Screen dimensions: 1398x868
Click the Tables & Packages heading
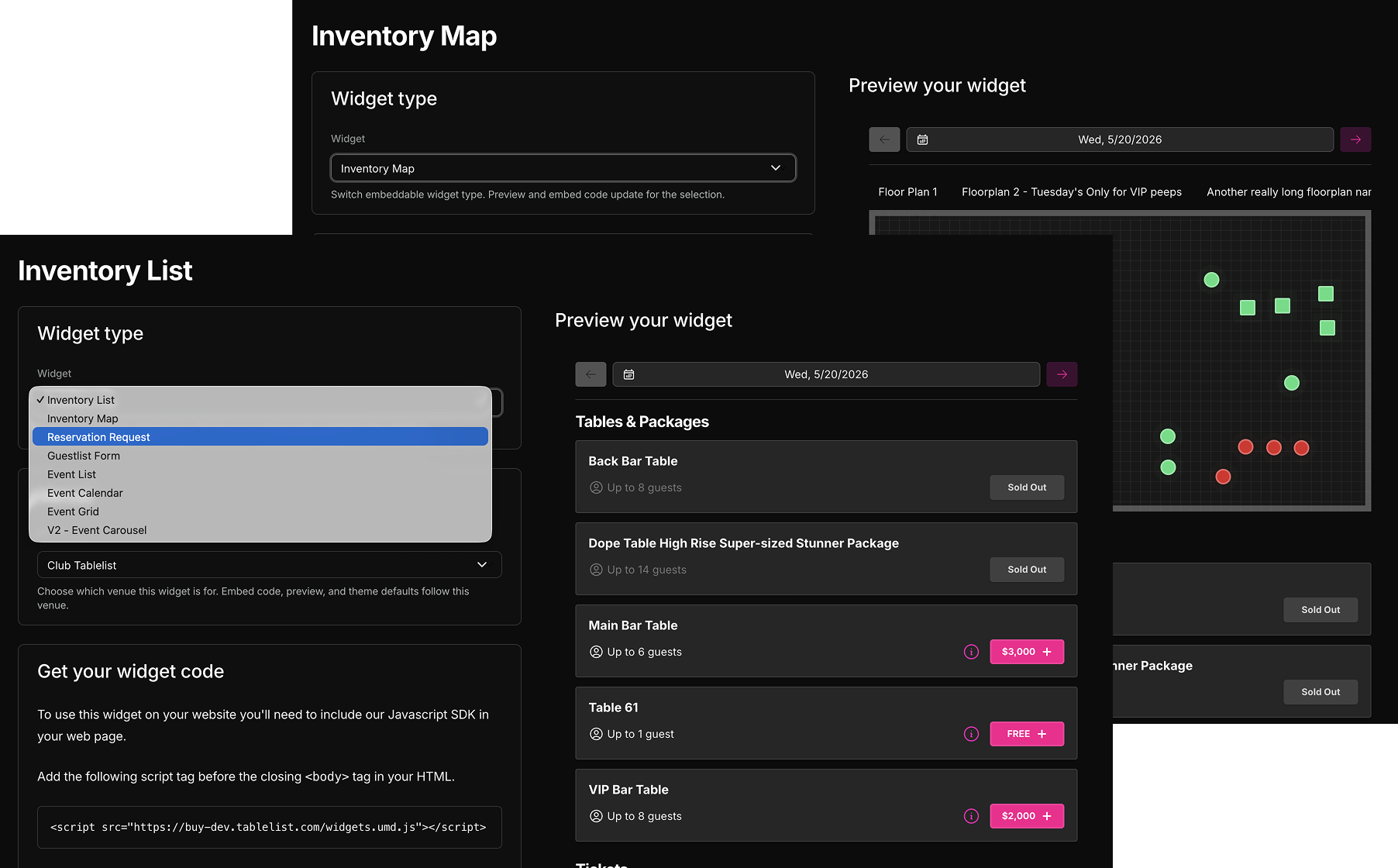point(642,422)
